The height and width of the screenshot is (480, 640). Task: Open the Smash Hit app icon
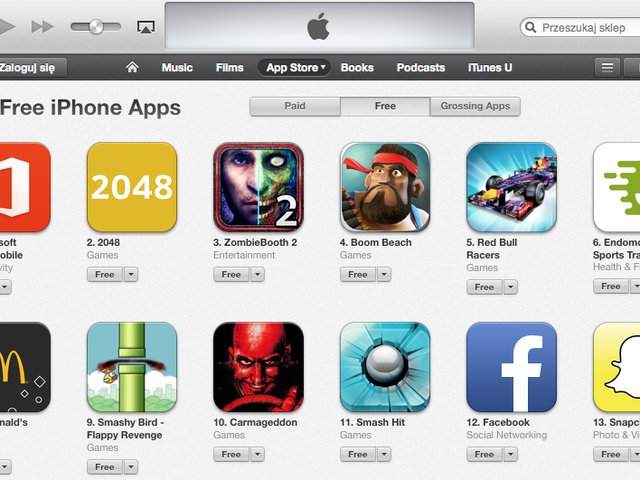click(x=385, y=367)
